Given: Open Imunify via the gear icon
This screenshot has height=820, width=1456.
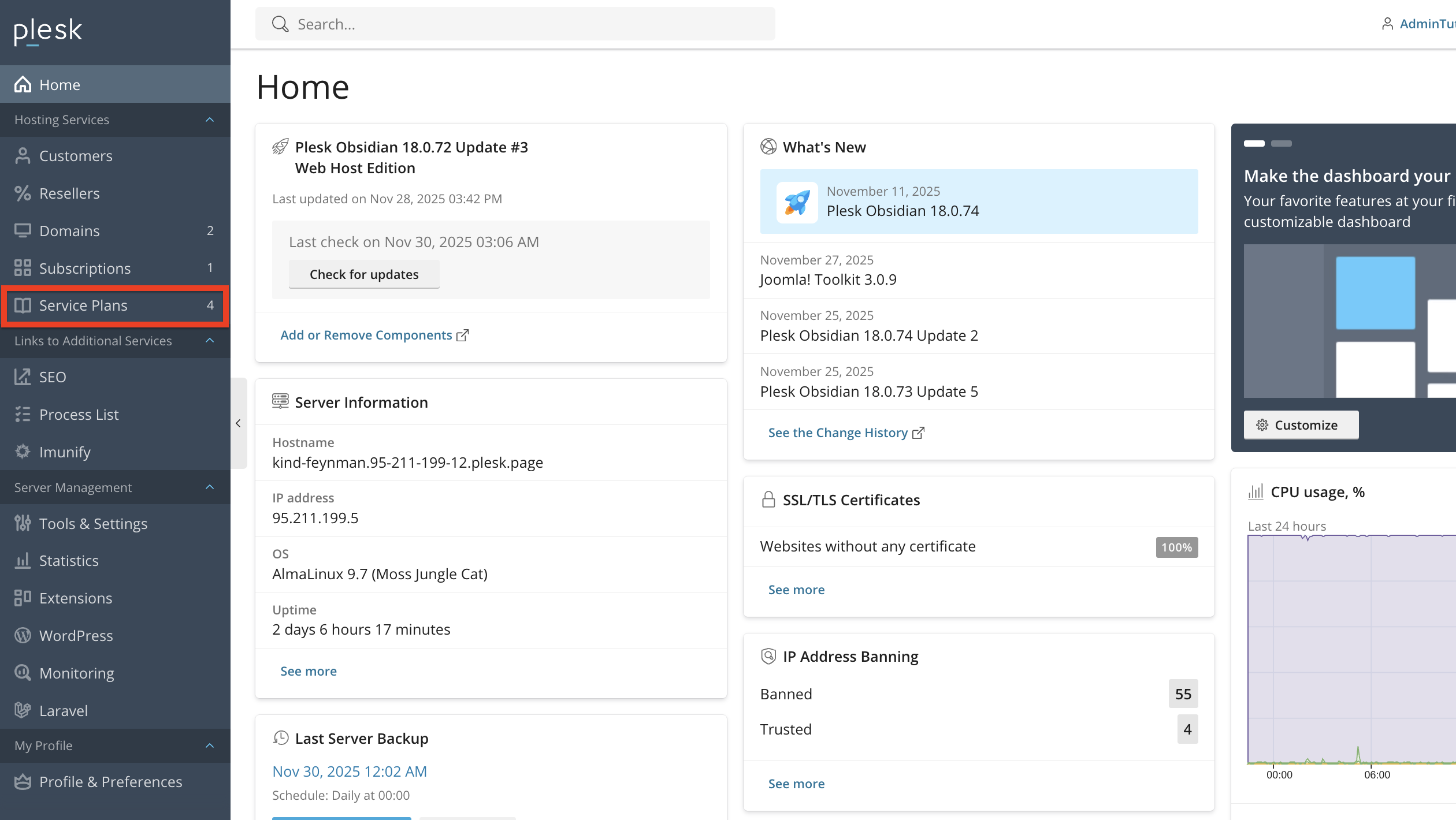Looking at the screenshot, I should point(23,452).
